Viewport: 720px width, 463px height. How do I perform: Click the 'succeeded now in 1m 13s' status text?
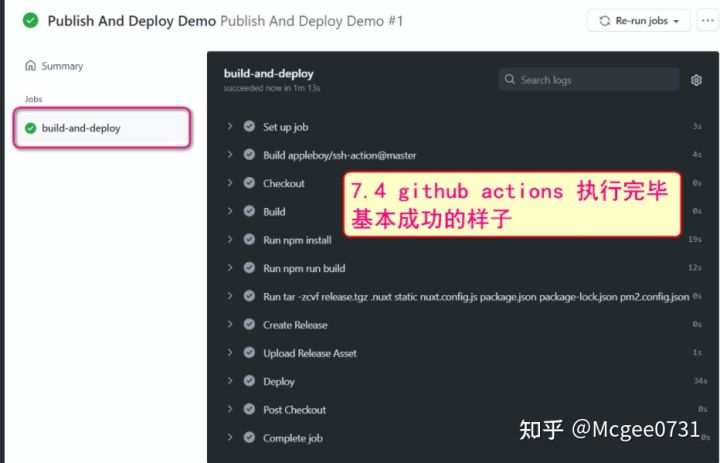tap(272, 88)
